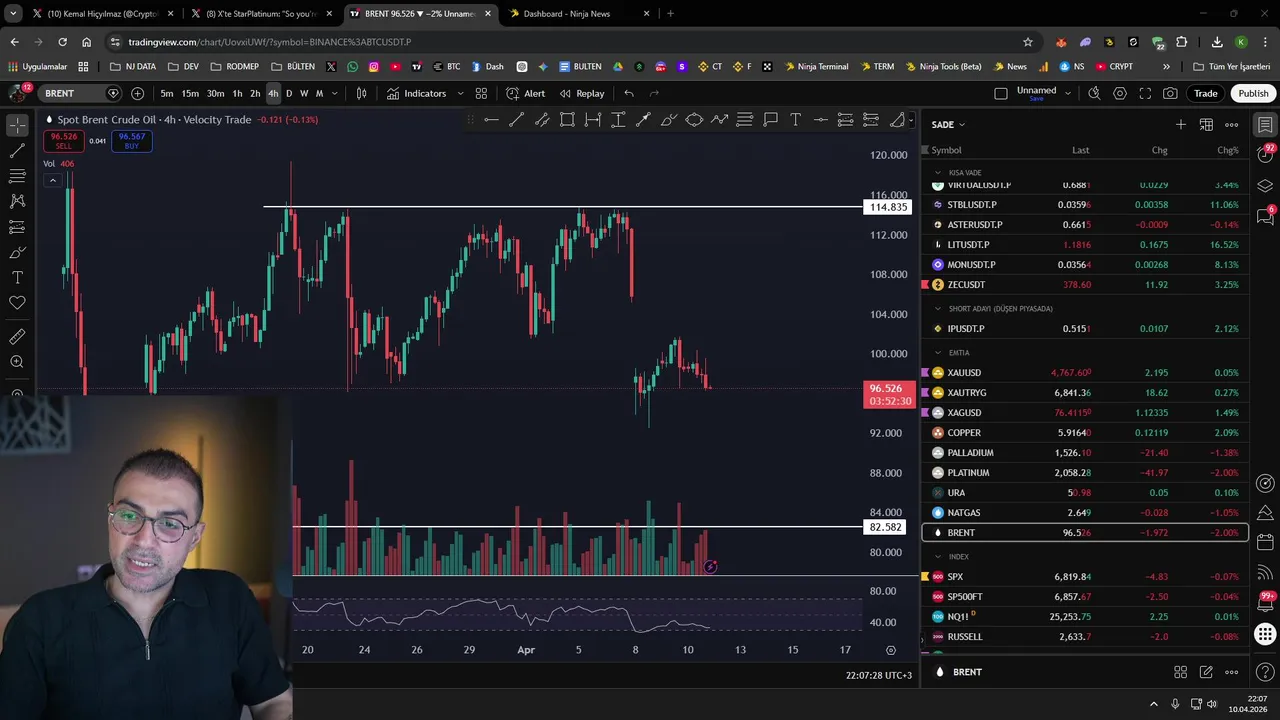The width and height of the screenshot is (1280, 720).
Task: Add symbol compare plus button
Action: (x=137, y=93)
